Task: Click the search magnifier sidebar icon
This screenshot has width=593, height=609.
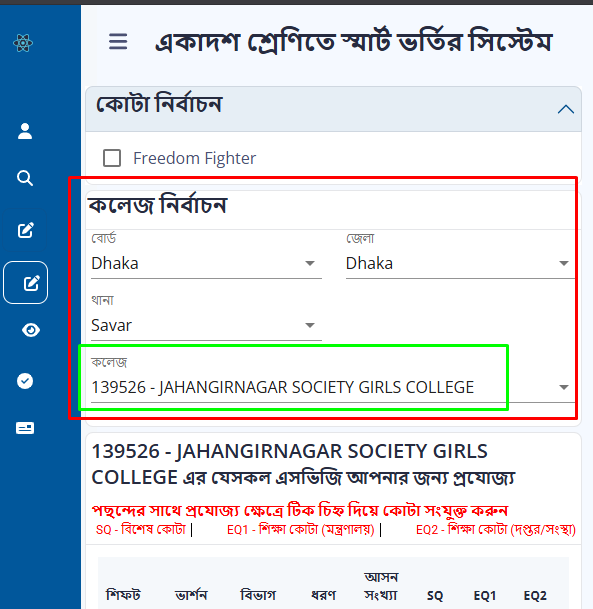Action: (x=25, y=178)
